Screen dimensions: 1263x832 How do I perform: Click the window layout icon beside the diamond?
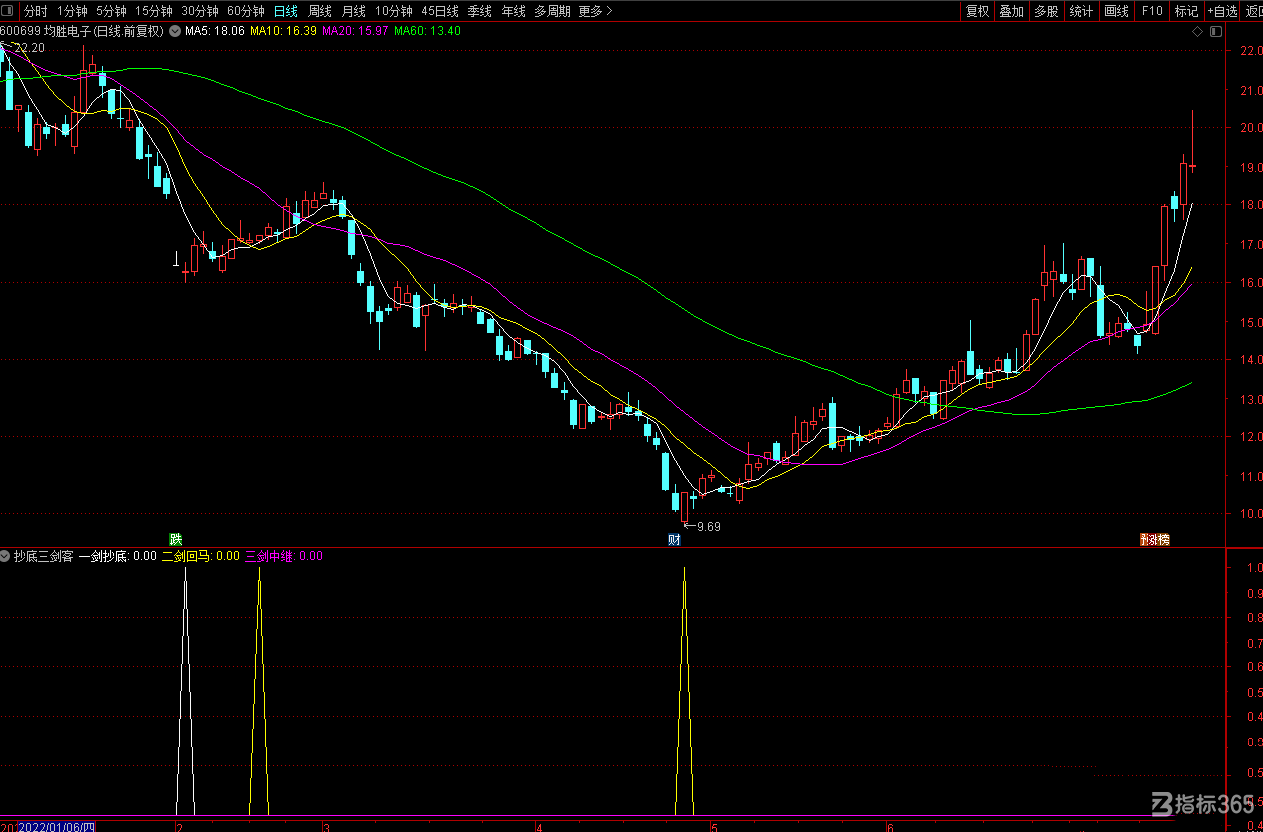click(1216, 32)
